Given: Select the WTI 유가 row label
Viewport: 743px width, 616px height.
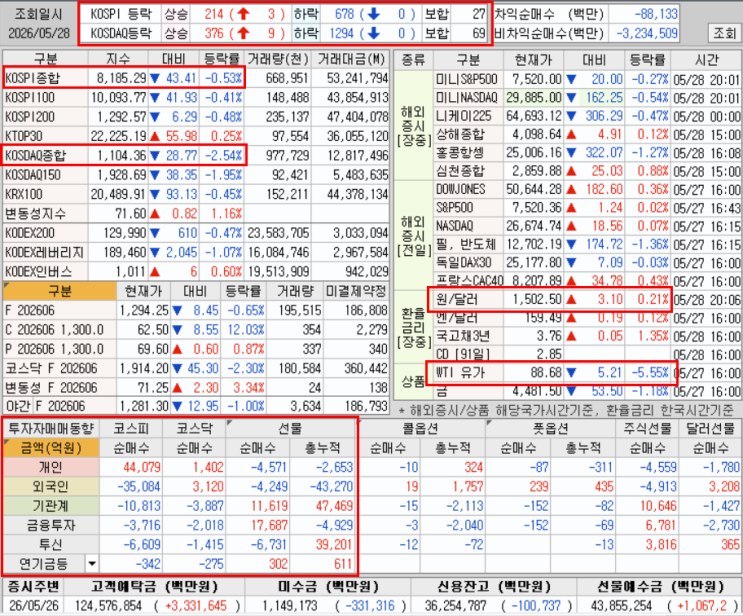Looking at the screenshot, I should [460, 372].
